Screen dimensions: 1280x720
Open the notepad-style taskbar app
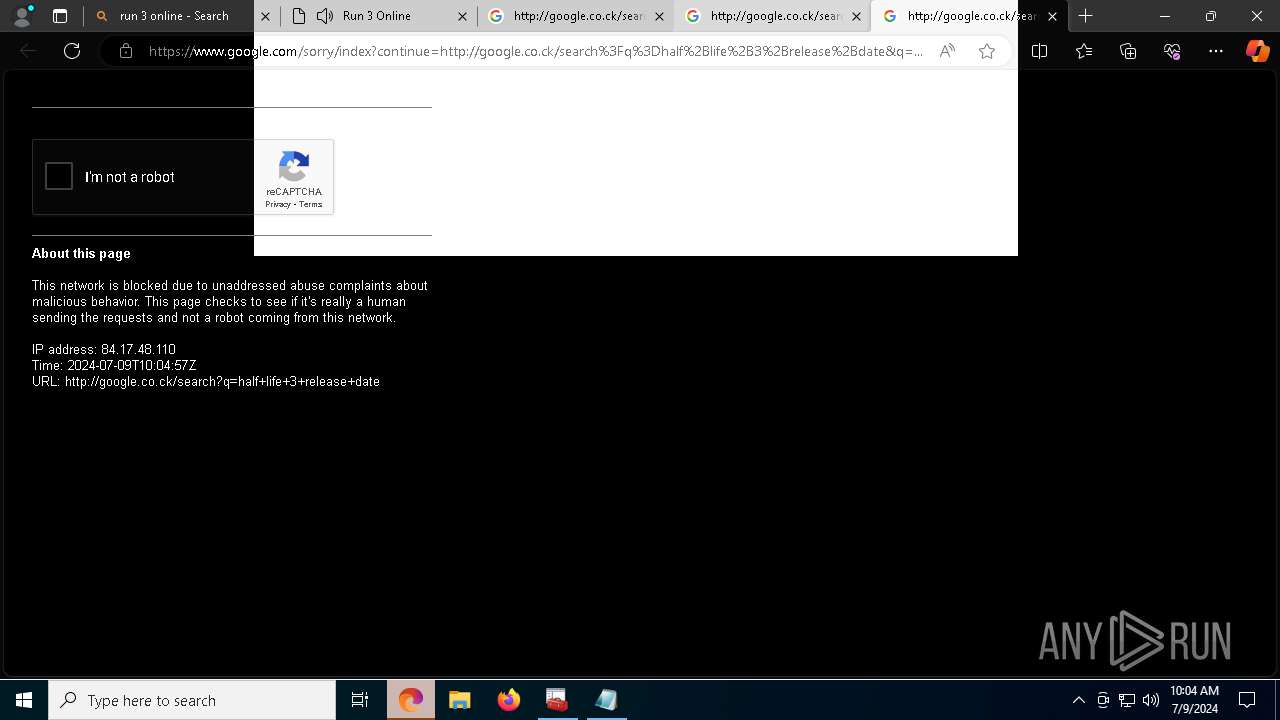pos(606,700)
